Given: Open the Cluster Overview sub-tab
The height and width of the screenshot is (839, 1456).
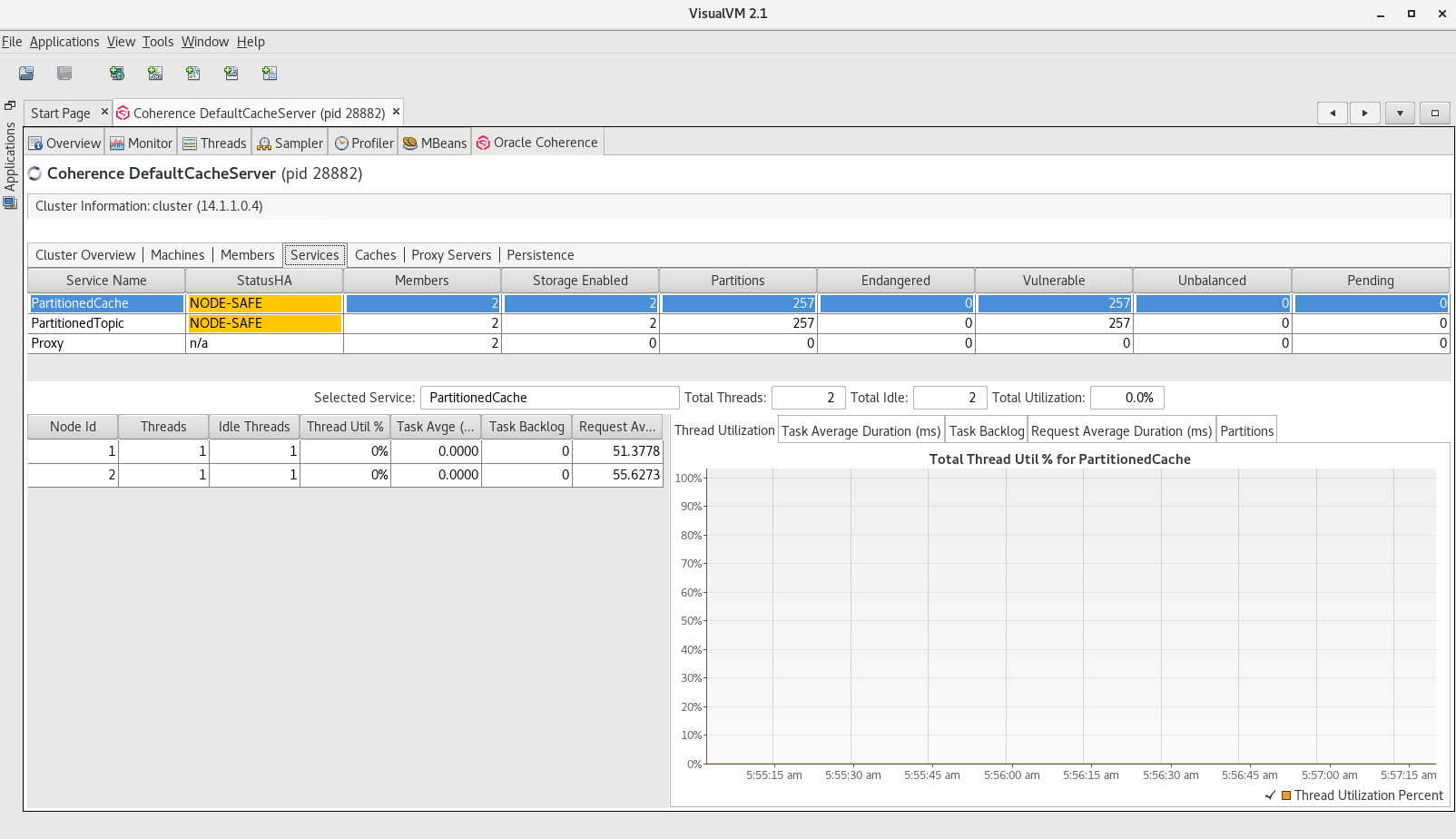Looking at the screenshot, I should point(85,255).
